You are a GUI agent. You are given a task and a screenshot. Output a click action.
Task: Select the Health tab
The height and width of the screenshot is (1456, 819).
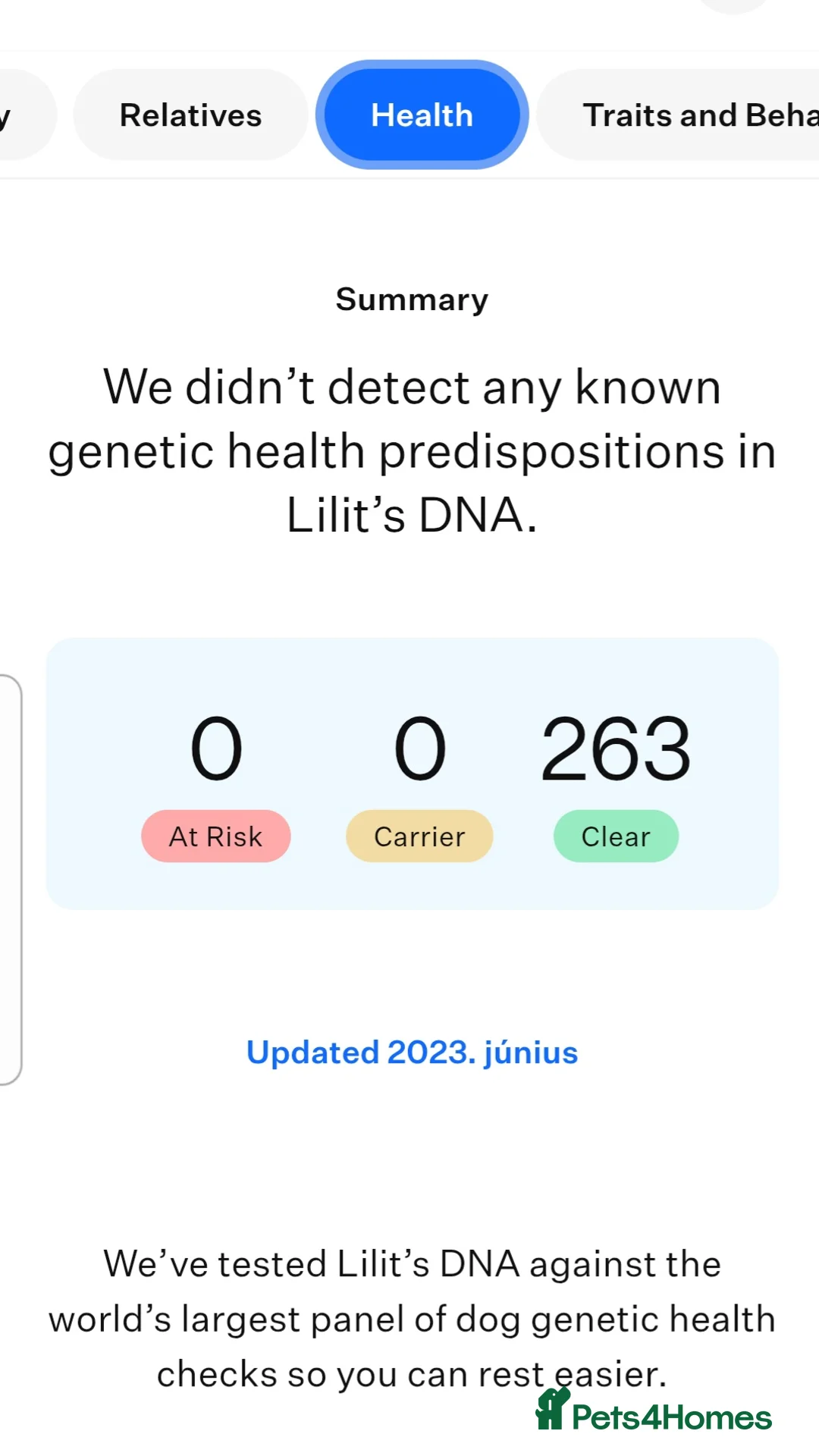click(x=422, y=115)
